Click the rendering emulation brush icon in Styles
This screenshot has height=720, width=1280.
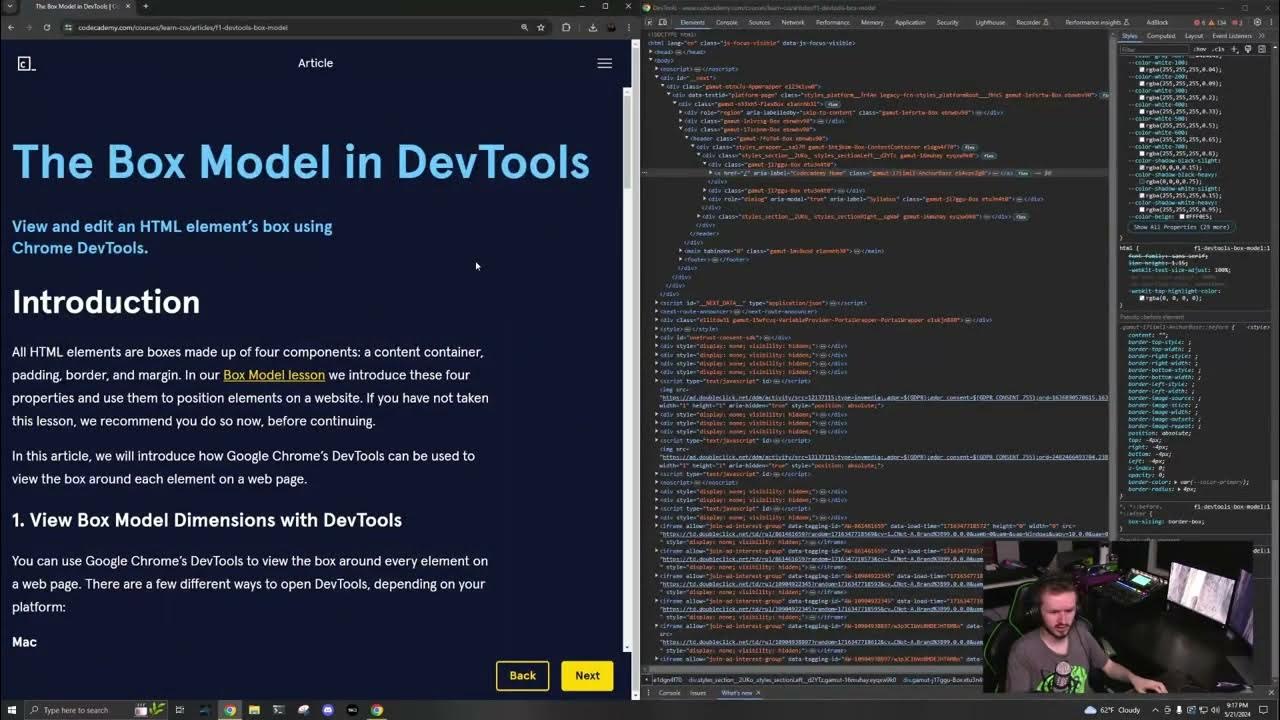pyautogui.click(x=1248, y=49)
